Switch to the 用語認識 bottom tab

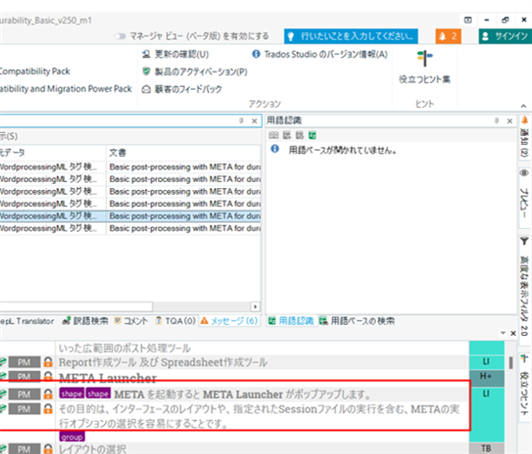291,321
